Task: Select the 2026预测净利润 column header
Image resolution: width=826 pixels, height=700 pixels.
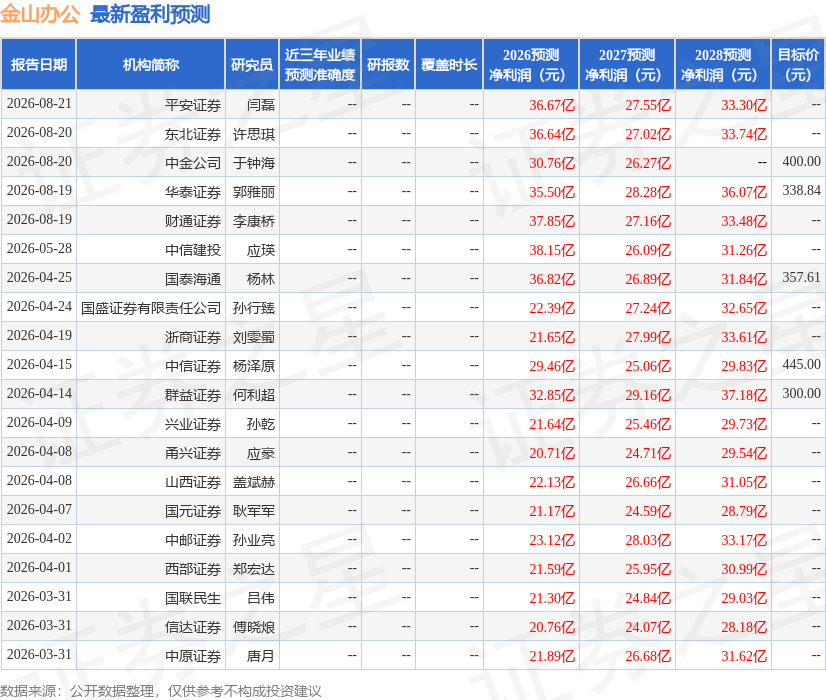Action: pos(531,64)
